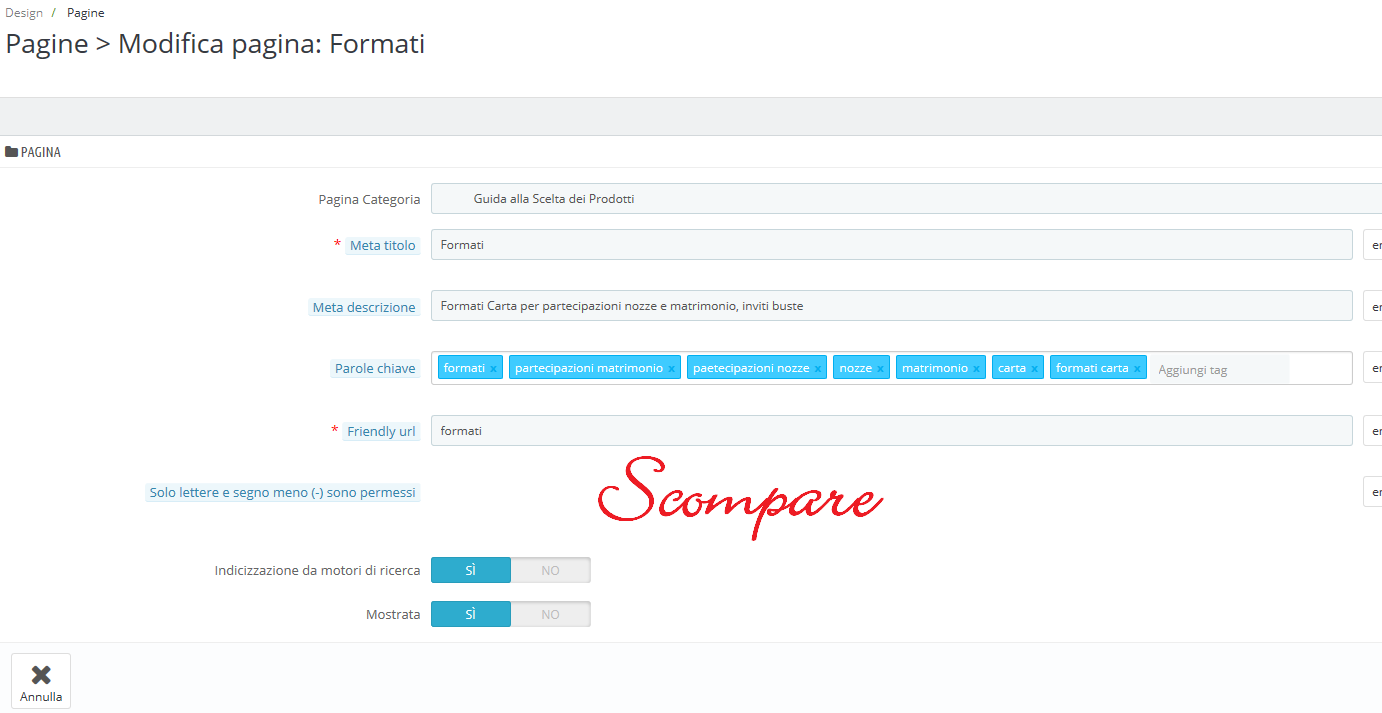This screenshot has height=713, width=1382.
Task: Click the Meta descrizione label
Action: click(x=363, y=307)
